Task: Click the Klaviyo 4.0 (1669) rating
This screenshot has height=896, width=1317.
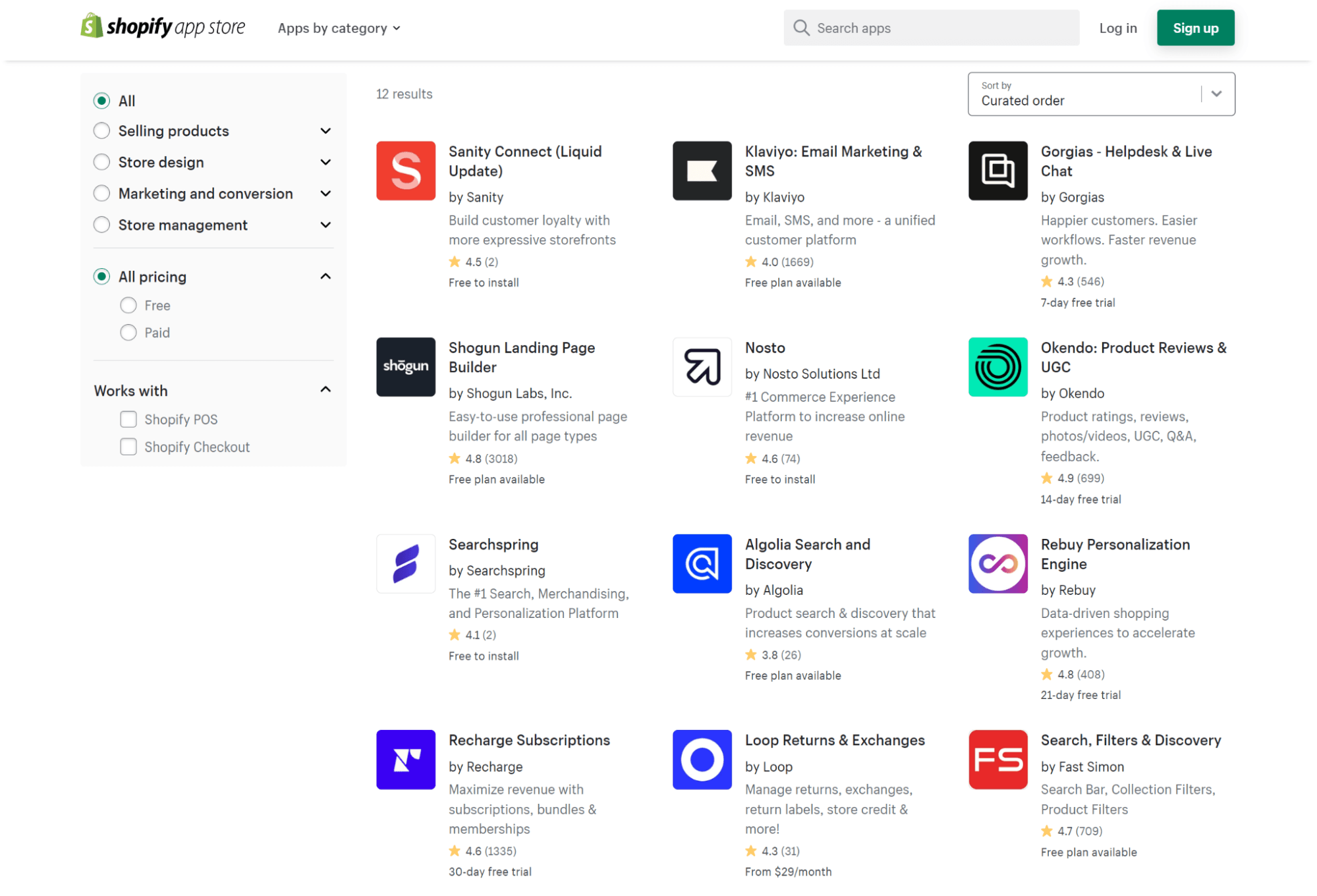Action: pyautogui.click(x=779, y=262)
